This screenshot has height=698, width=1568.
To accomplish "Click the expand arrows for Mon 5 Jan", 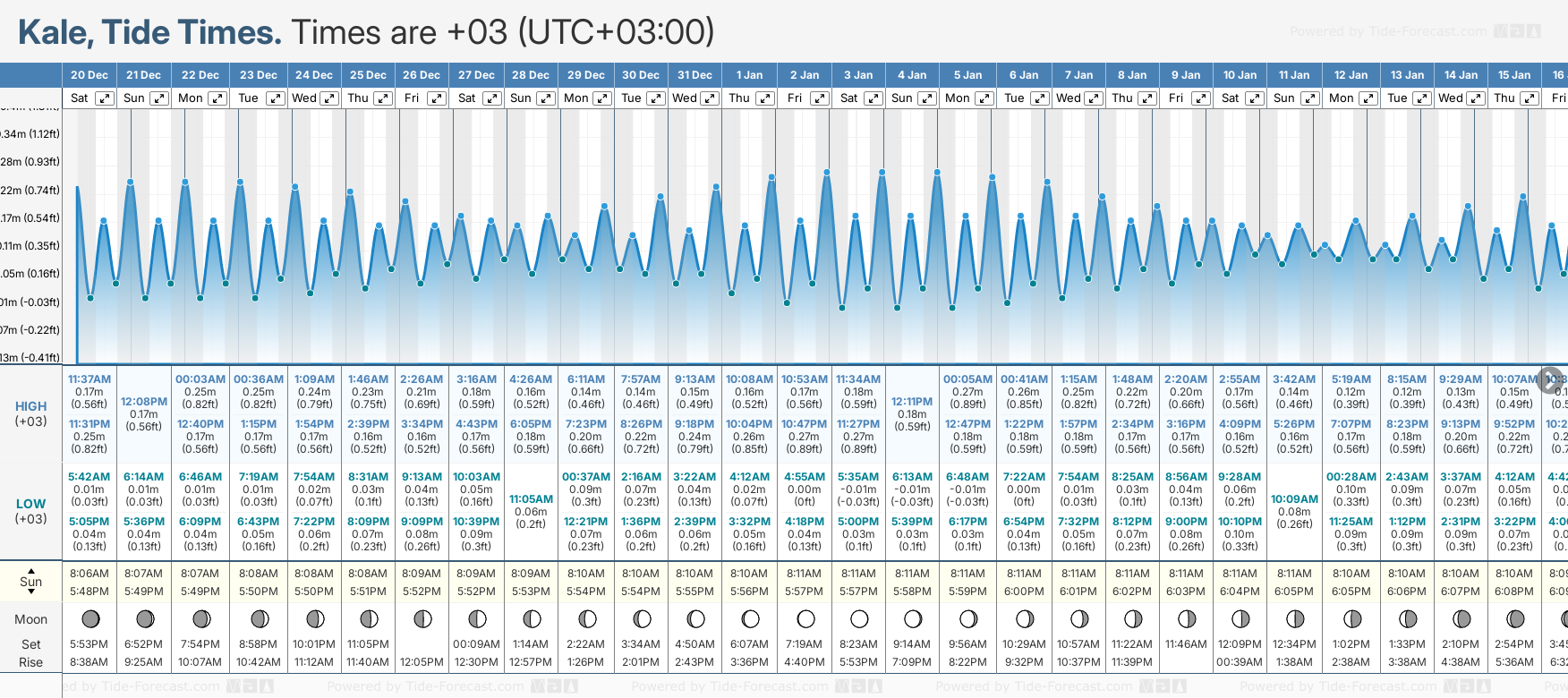I will tap(984, 98).
